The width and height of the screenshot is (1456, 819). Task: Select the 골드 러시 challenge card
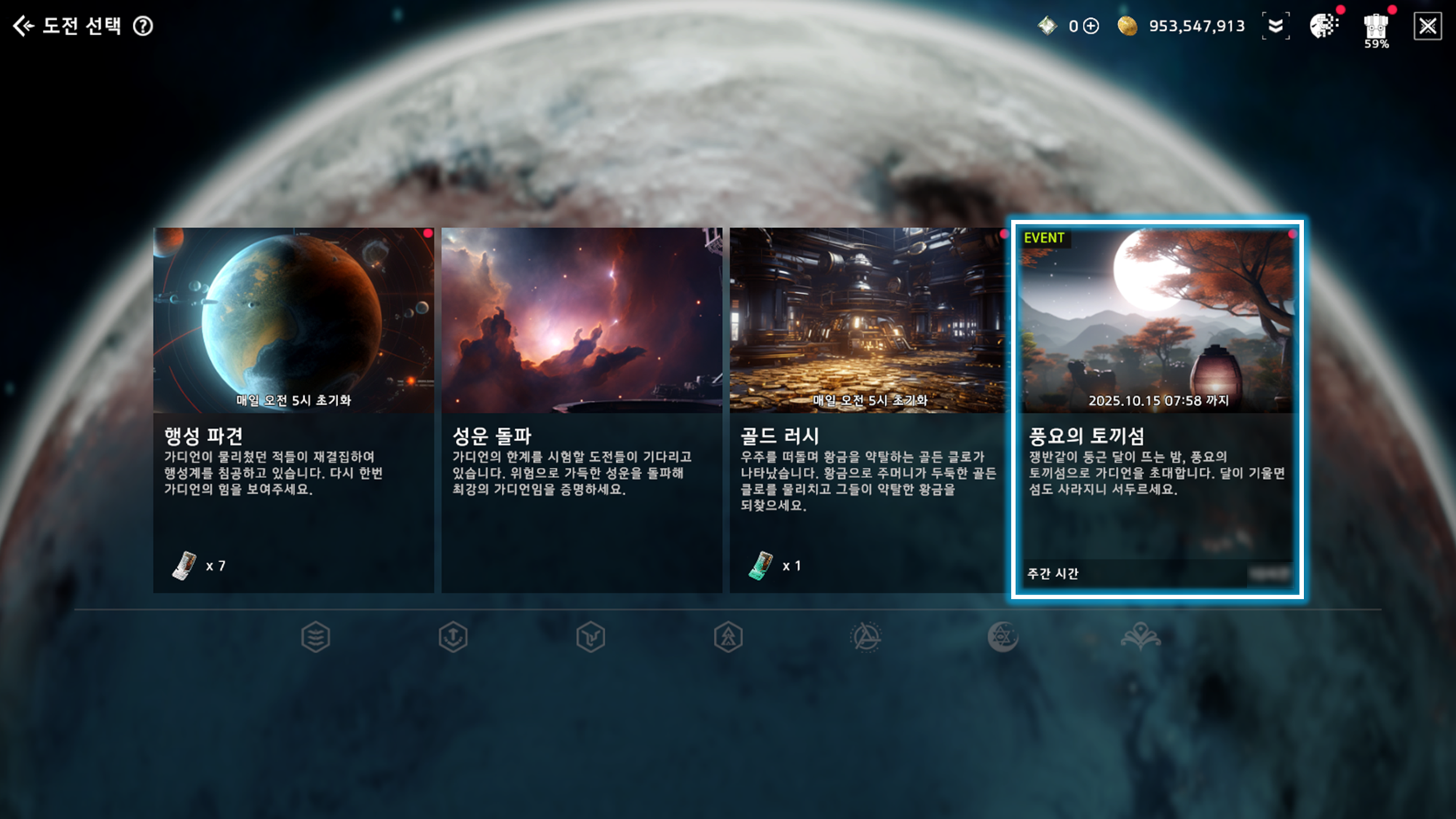(x=869, y=410)
